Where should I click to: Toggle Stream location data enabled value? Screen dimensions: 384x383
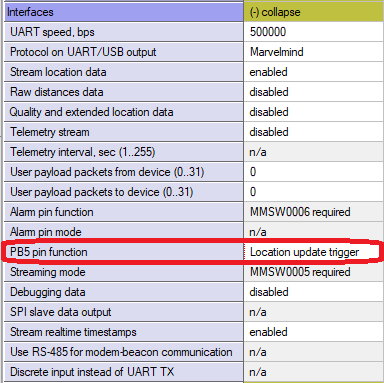[313, 72]
